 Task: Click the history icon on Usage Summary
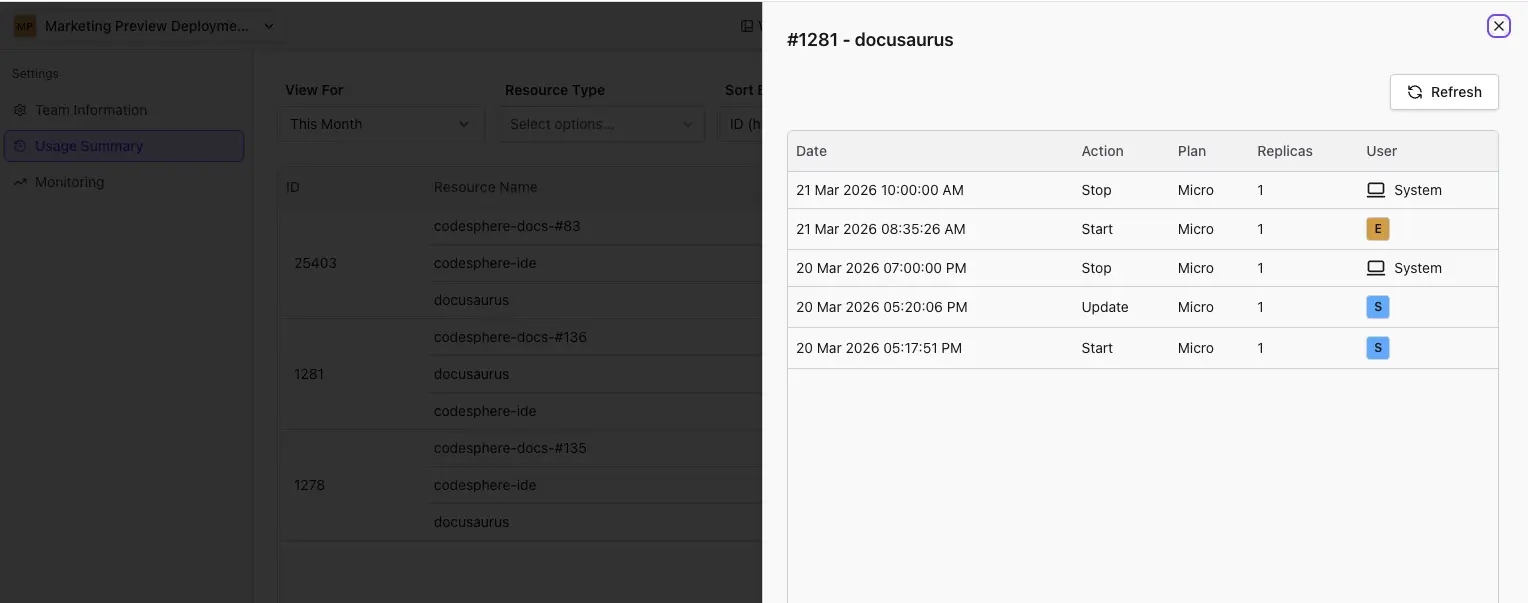pyautogui.click(x=20, y=146)
